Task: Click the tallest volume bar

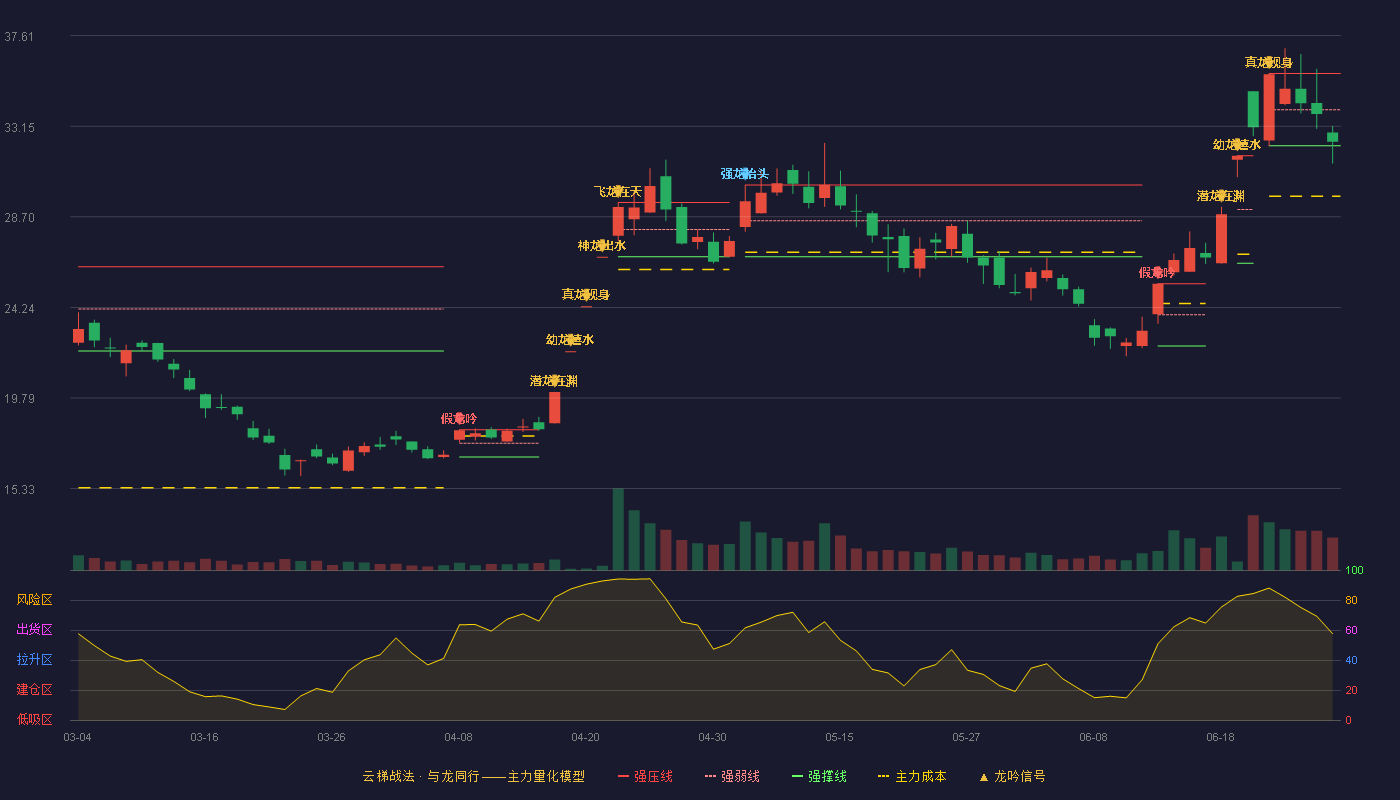Action: 618,529
